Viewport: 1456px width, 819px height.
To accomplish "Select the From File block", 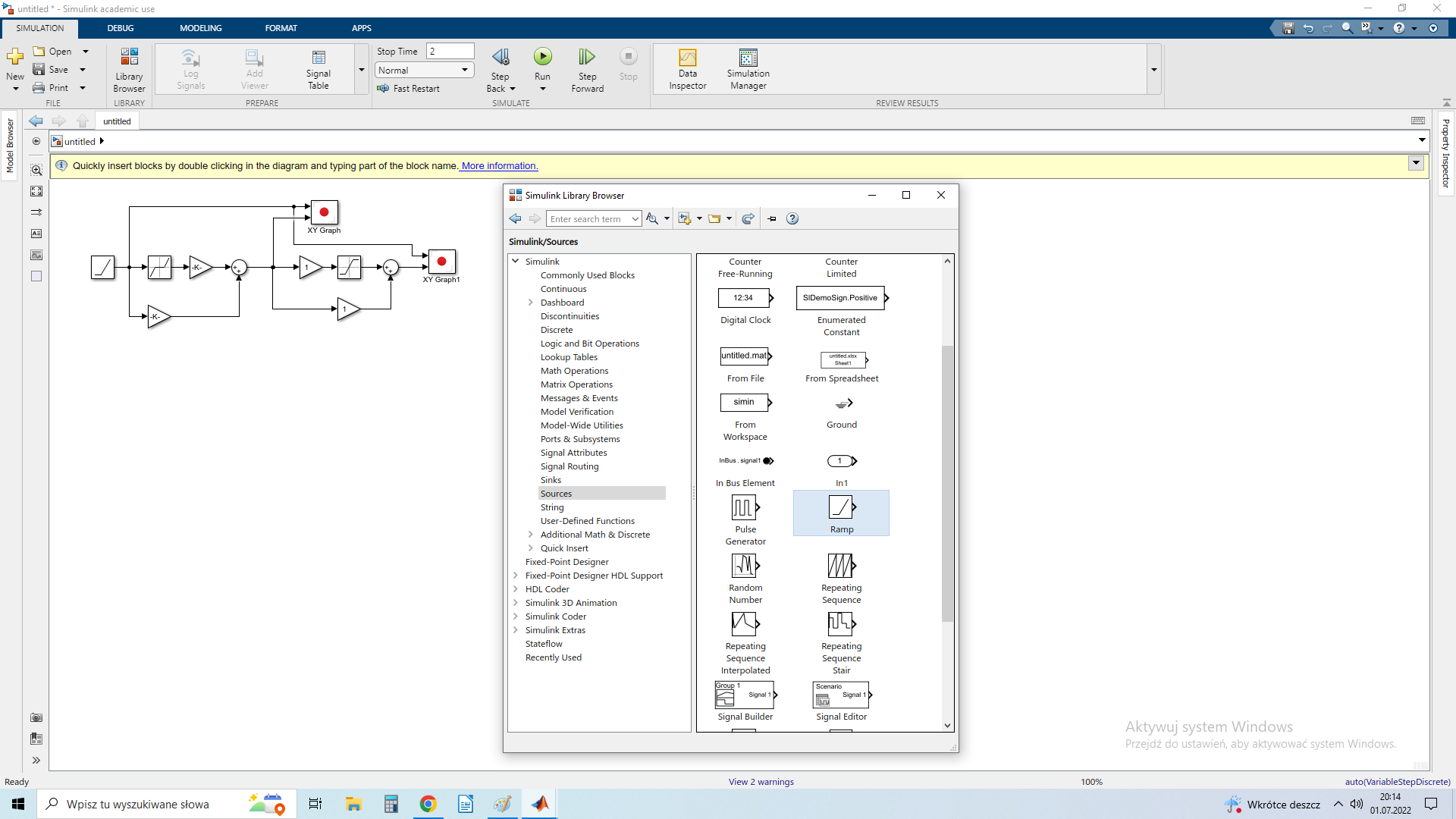I will pos(745,364).
